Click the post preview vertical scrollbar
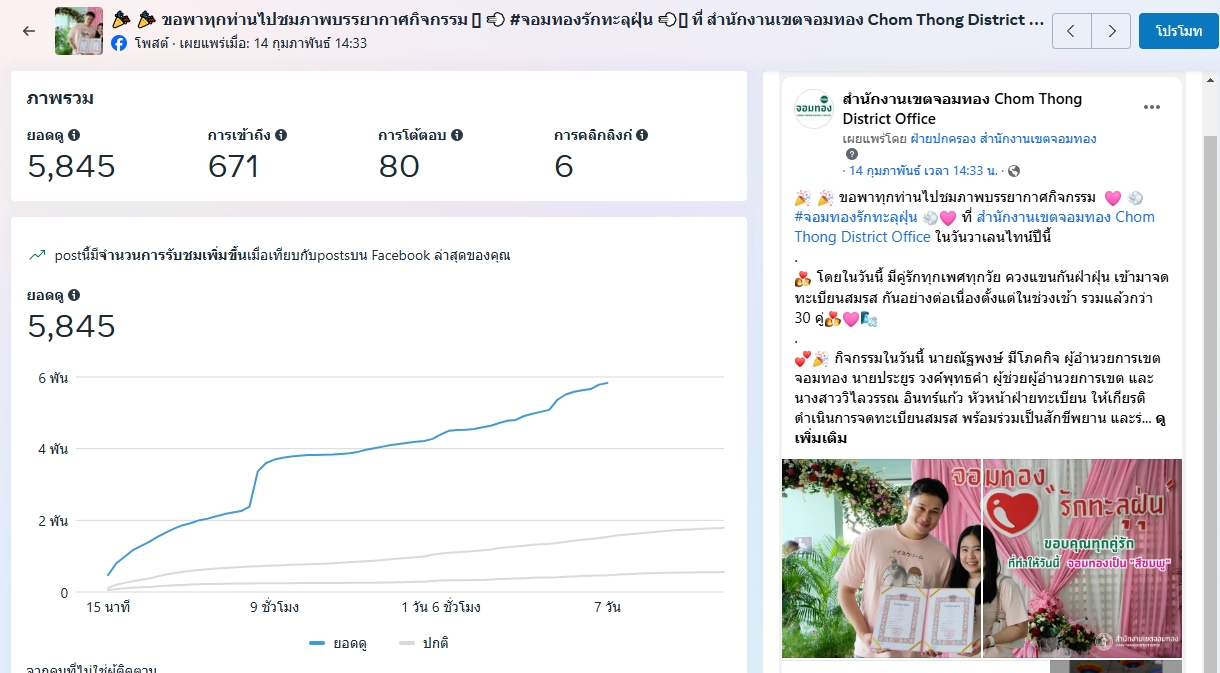Screen dimensions: 1220x673 tap(1209, 400)
